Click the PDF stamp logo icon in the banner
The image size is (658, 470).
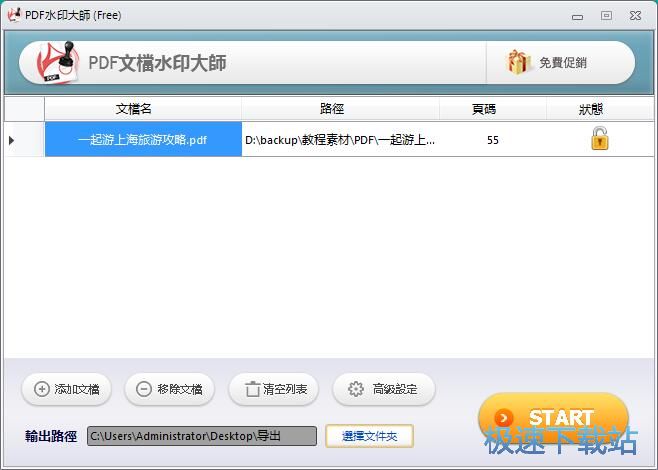pos(57,63)
